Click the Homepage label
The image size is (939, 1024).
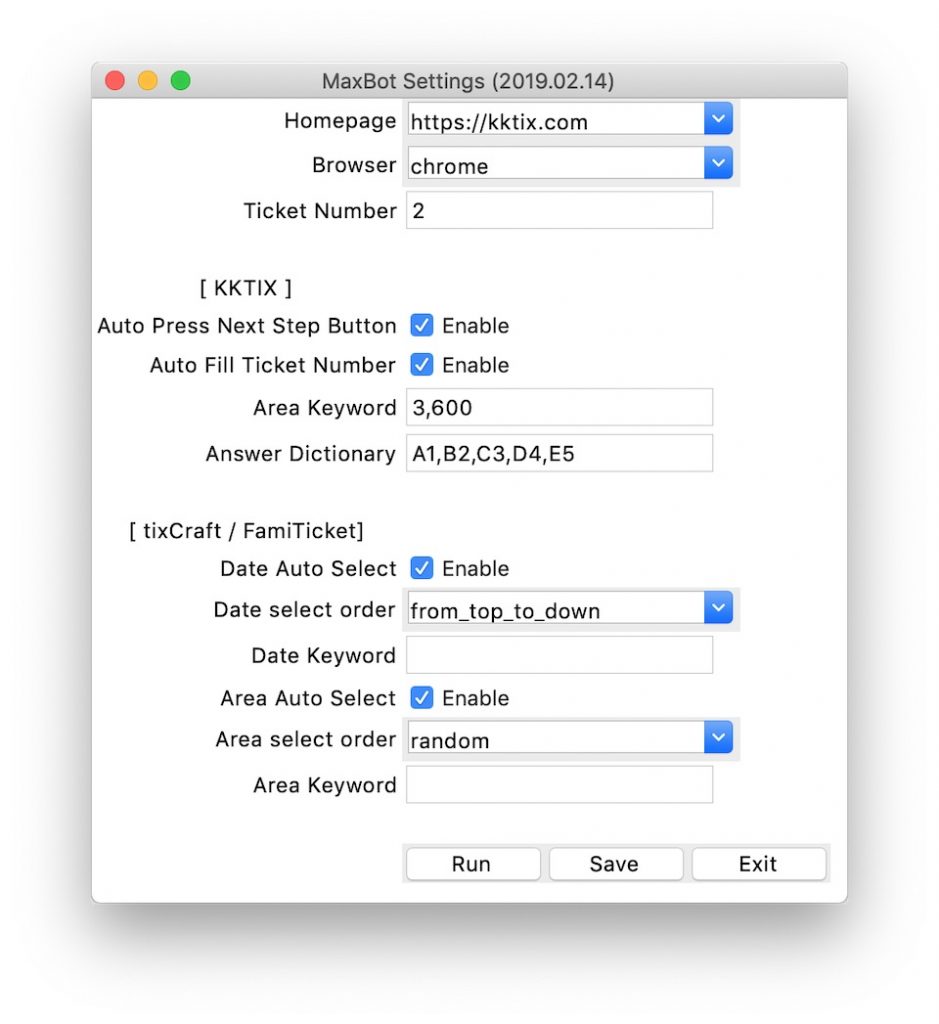(340, 121)
